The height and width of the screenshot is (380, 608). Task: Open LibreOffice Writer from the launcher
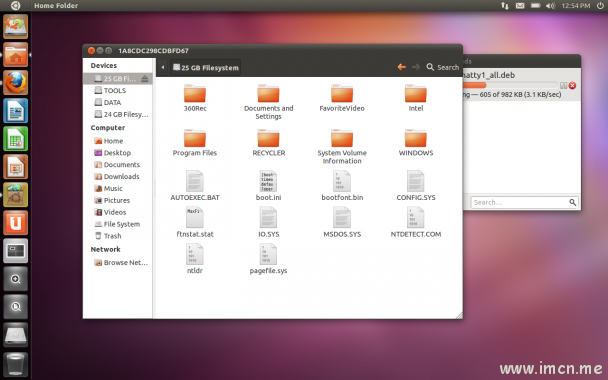(16, 111)
